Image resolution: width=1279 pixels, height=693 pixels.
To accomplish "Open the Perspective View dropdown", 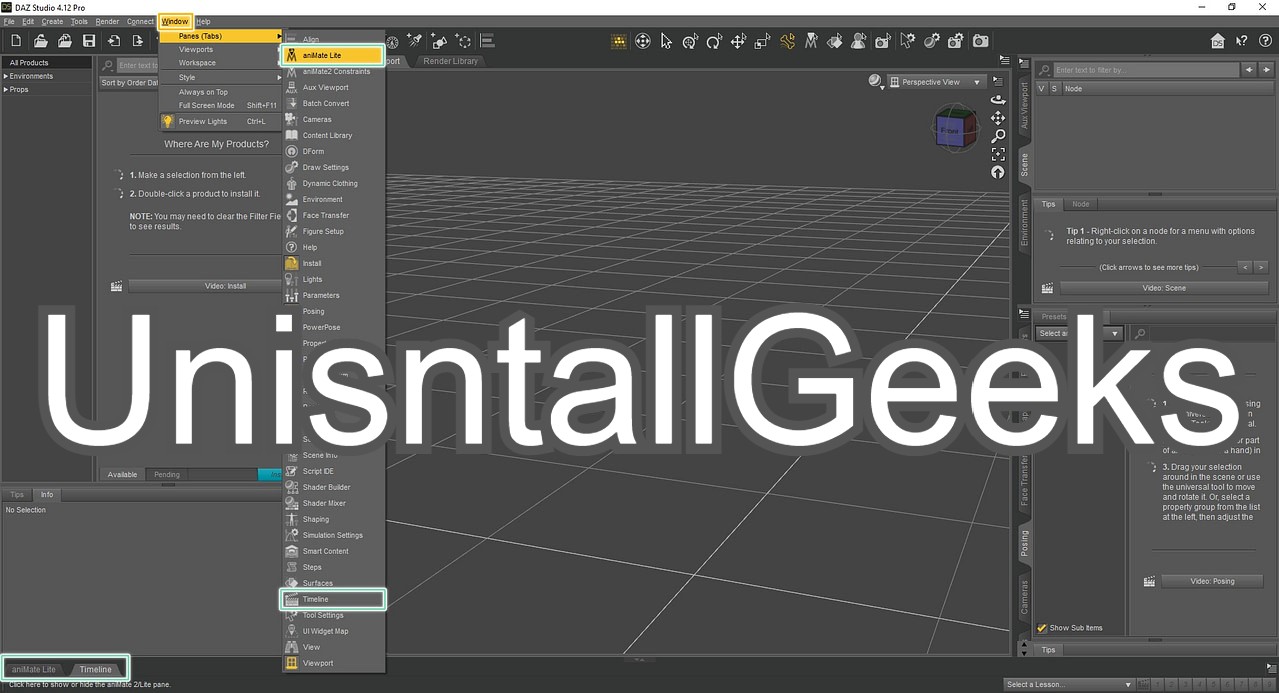I will coord(937,82).
